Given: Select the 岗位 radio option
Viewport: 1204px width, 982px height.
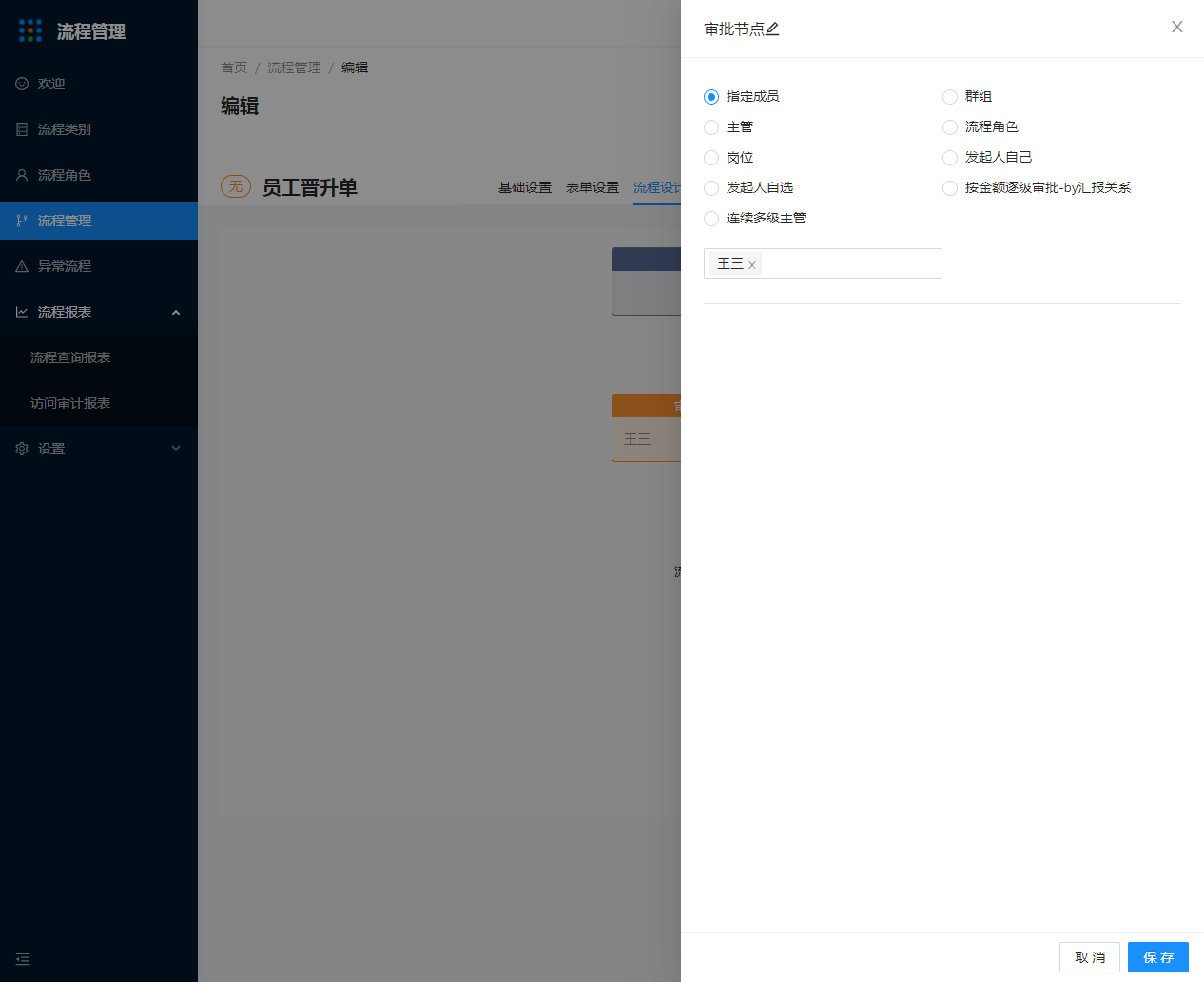Looking at the screenshot, I should point(711,158).
